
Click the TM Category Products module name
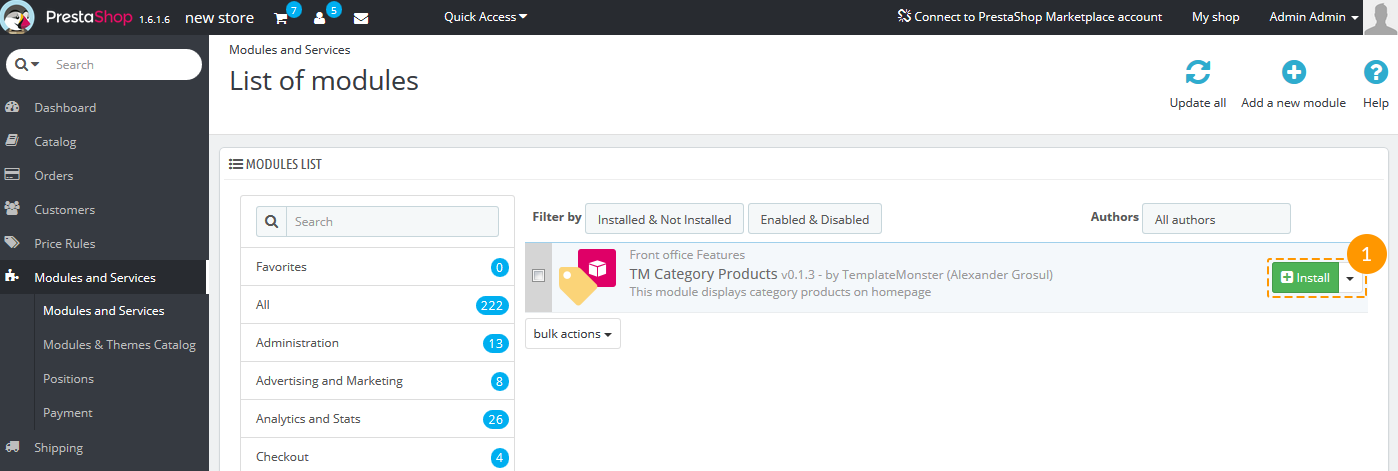(703, 273)
